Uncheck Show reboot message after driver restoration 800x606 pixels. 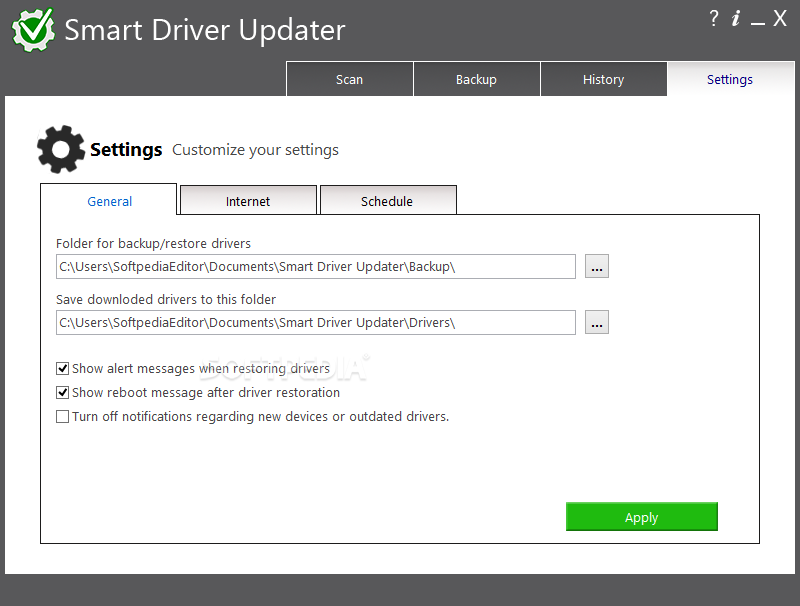point(62,392)
